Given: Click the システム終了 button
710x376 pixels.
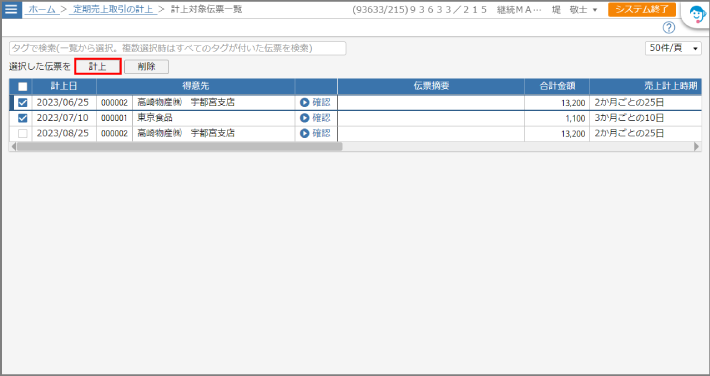Looking at the screenshot, I should [642, 10].
